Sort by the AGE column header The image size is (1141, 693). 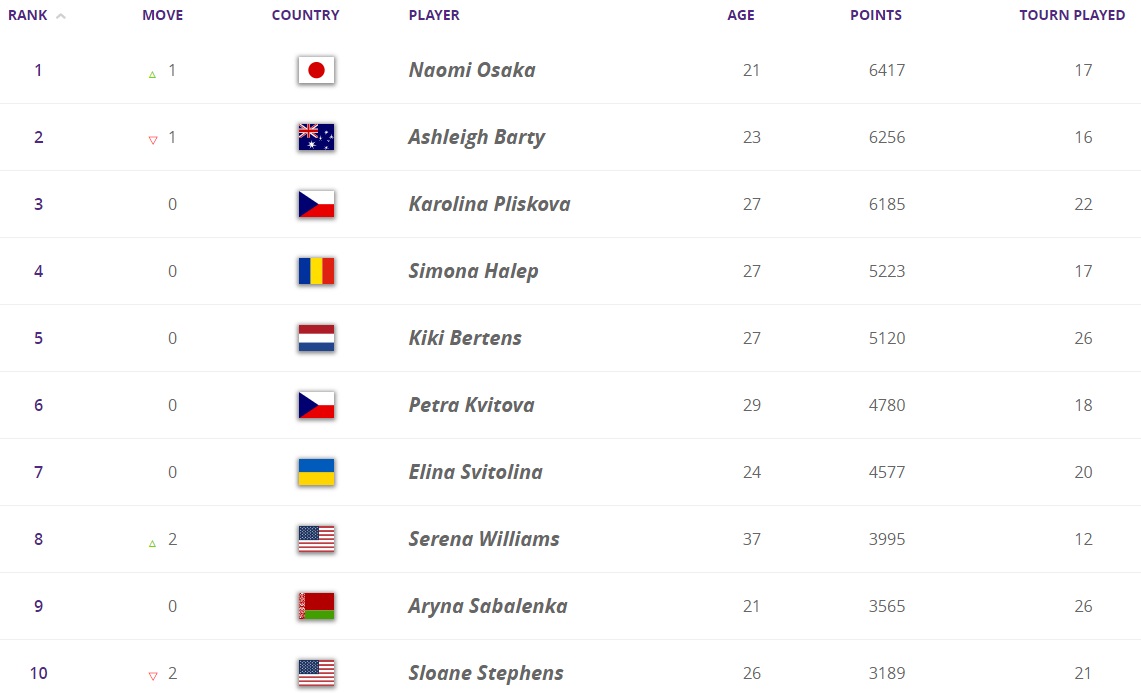(x=740, y=15)
